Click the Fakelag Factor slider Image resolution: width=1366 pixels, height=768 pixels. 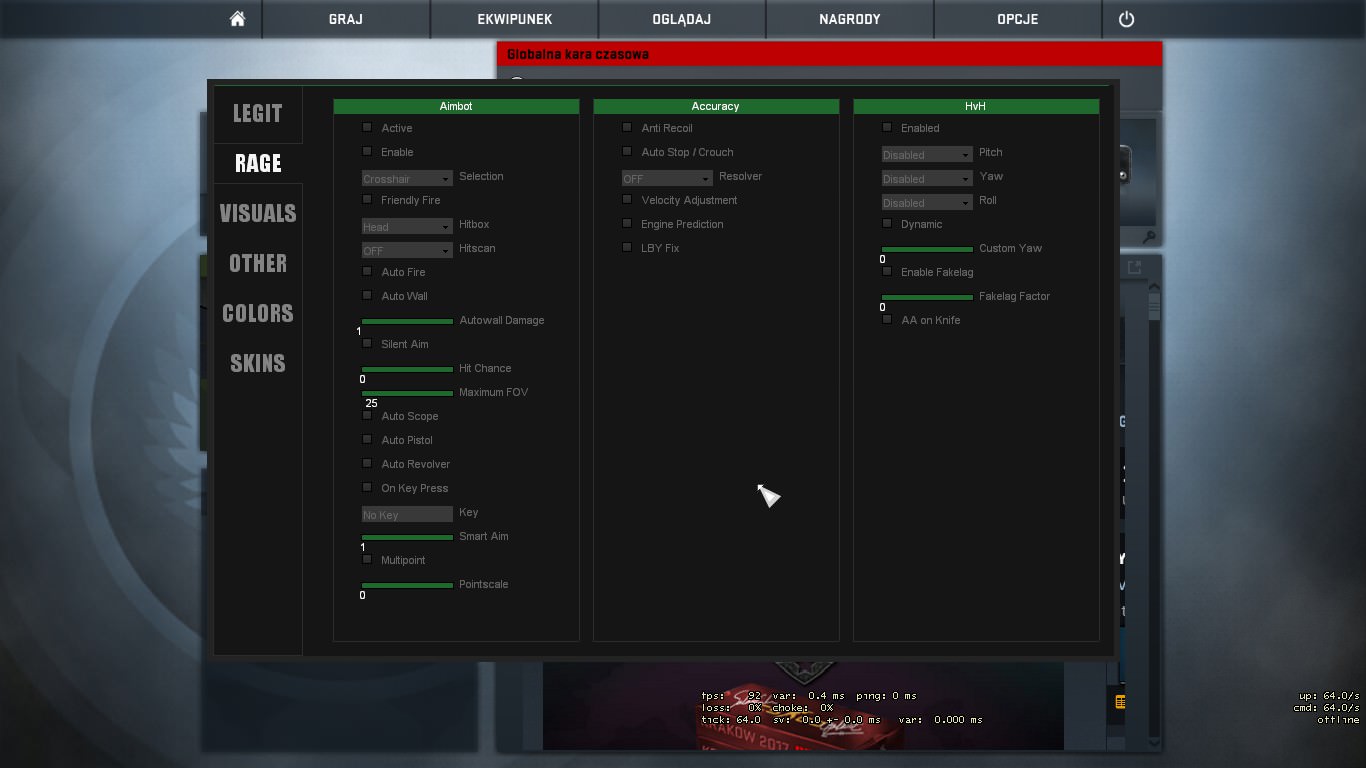tap(927, 297)
